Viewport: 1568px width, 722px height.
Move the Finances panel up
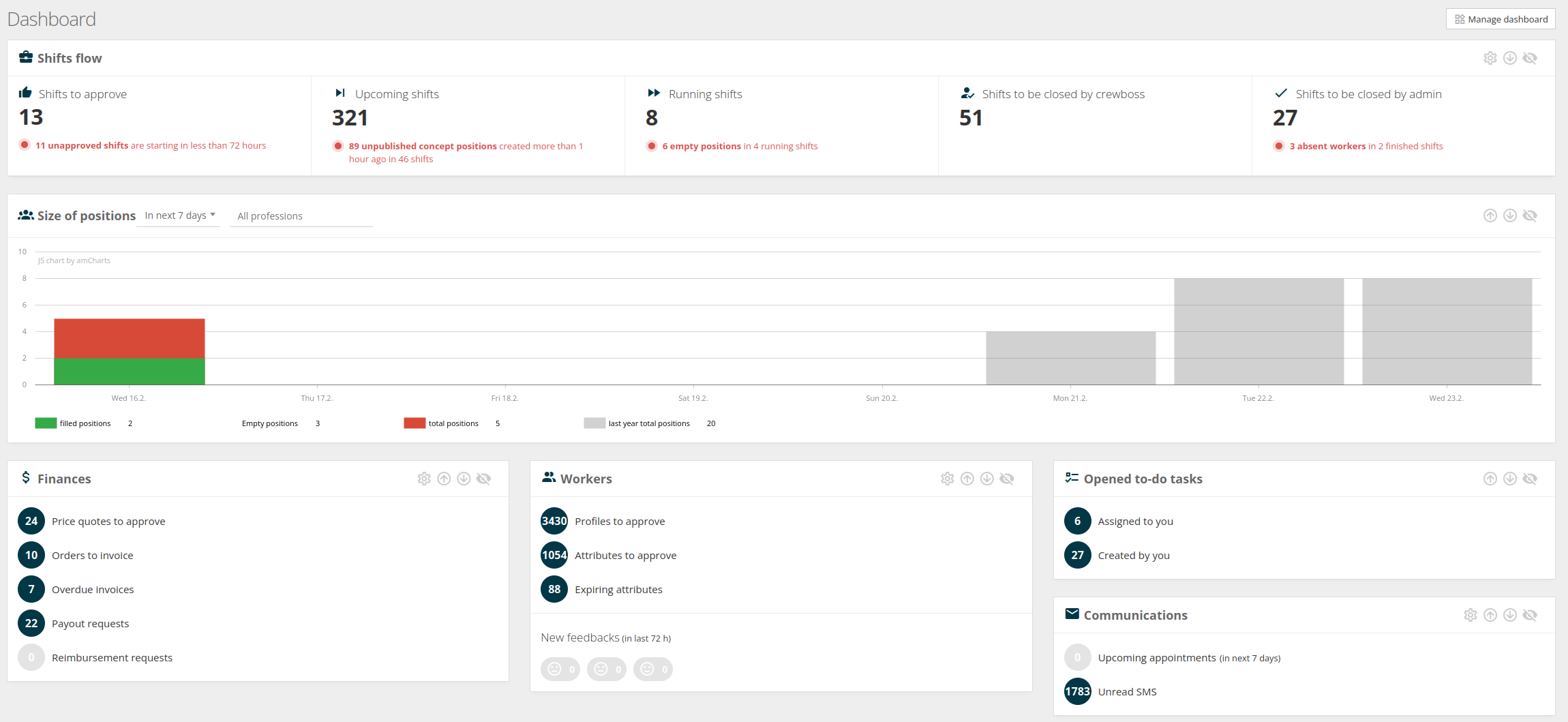(x=444, y=479)
